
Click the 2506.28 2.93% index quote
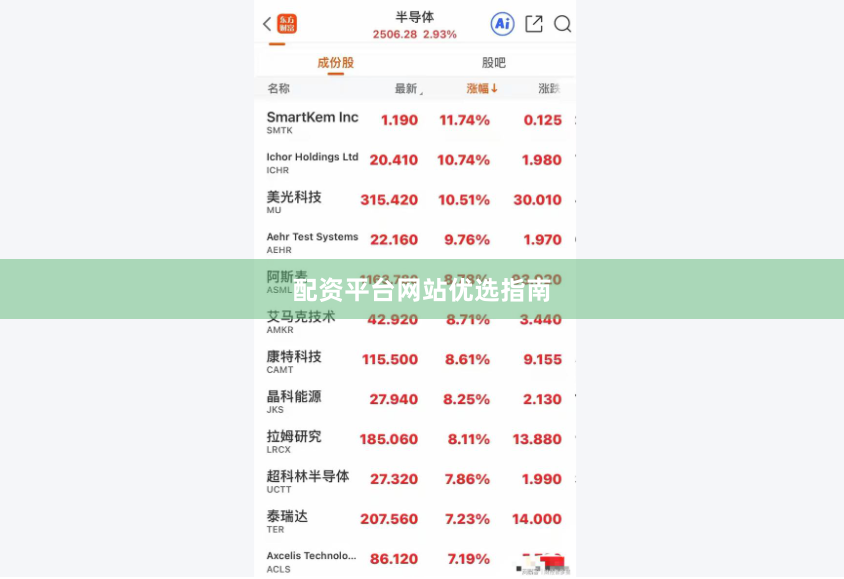pos(414,34)
